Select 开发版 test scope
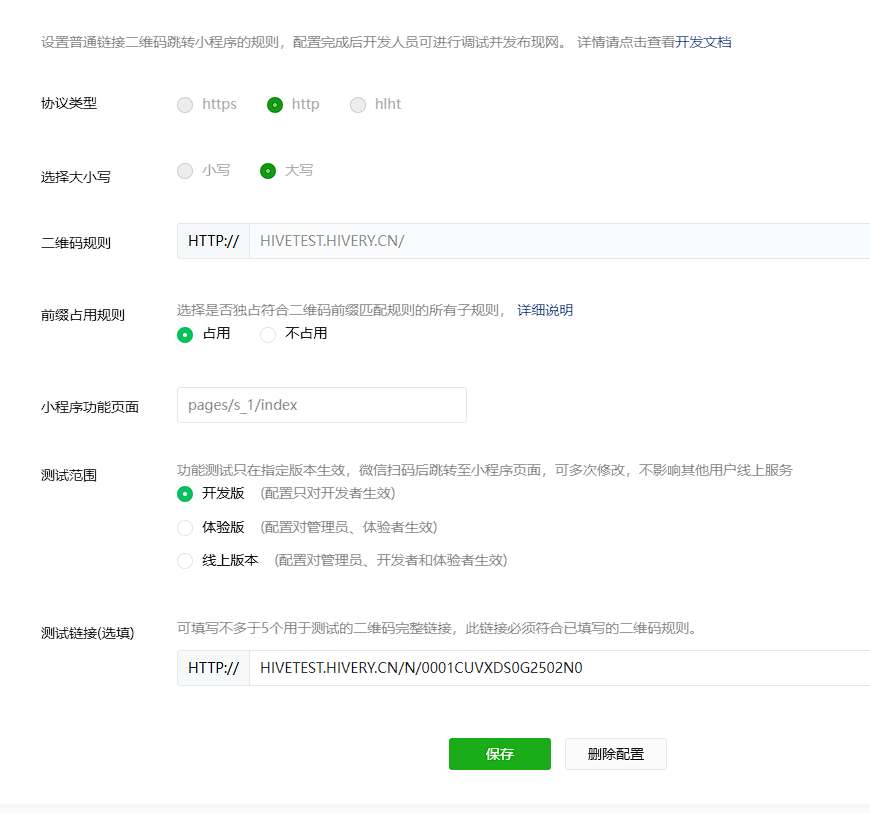The image size is (870, 813). tap(185, 493)
